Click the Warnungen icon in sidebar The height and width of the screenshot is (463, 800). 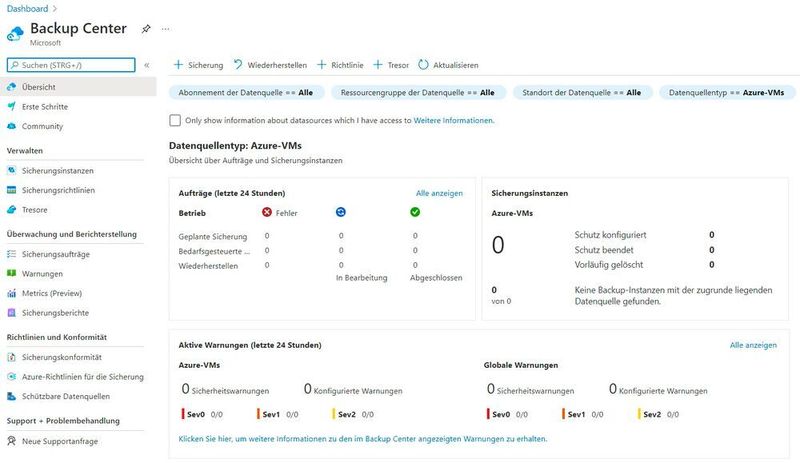[11, 273]
